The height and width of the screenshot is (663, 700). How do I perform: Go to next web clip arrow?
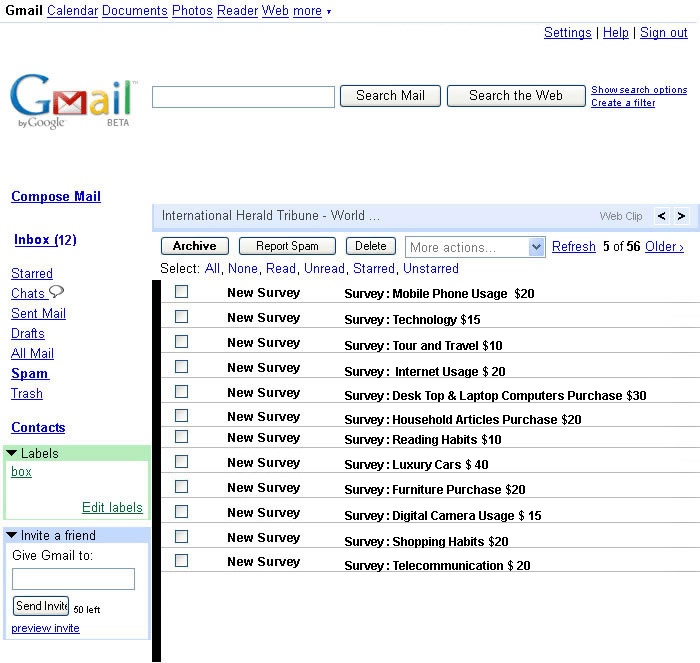pyautogui.click(x=681, y=216)
